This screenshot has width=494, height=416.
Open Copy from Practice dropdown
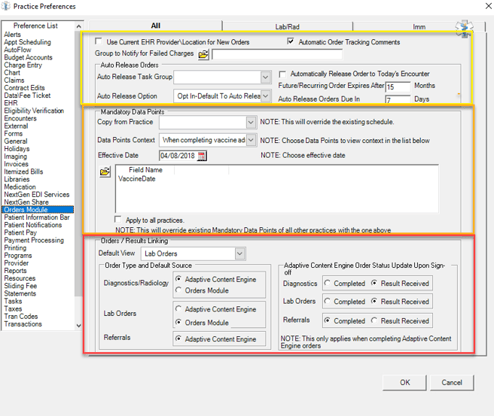pyautogui.click(x=251, y=122)
